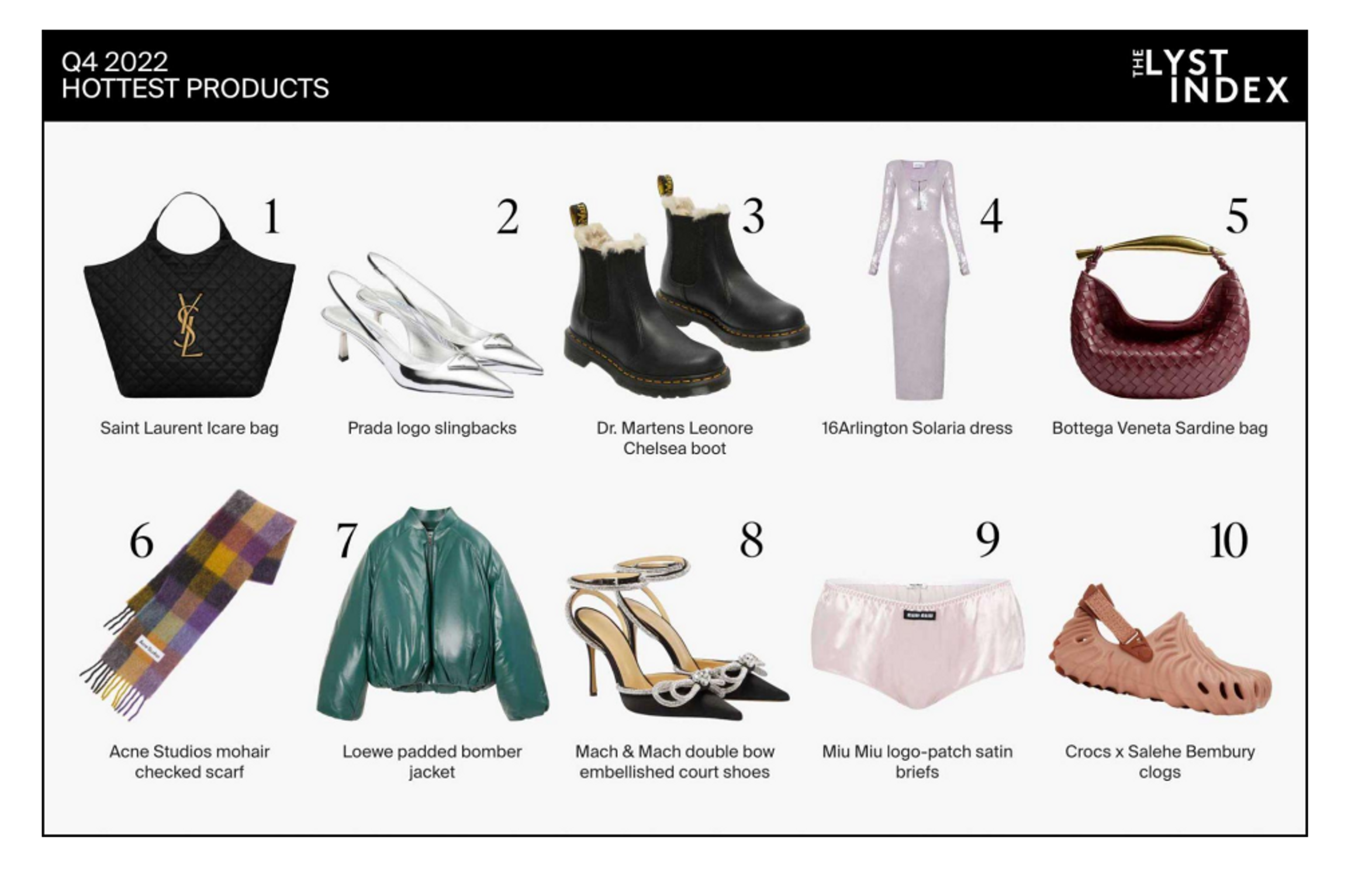Click the Bottega Veneta Sardine bag caption
Viewport: 1372px width, 877px height.
(x=1160, y=428)
